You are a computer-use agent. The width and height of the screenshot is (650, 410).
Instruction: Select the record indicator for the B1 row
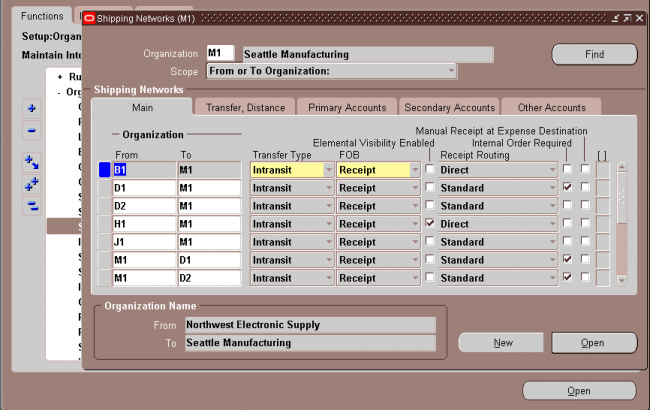coord(104,170)
